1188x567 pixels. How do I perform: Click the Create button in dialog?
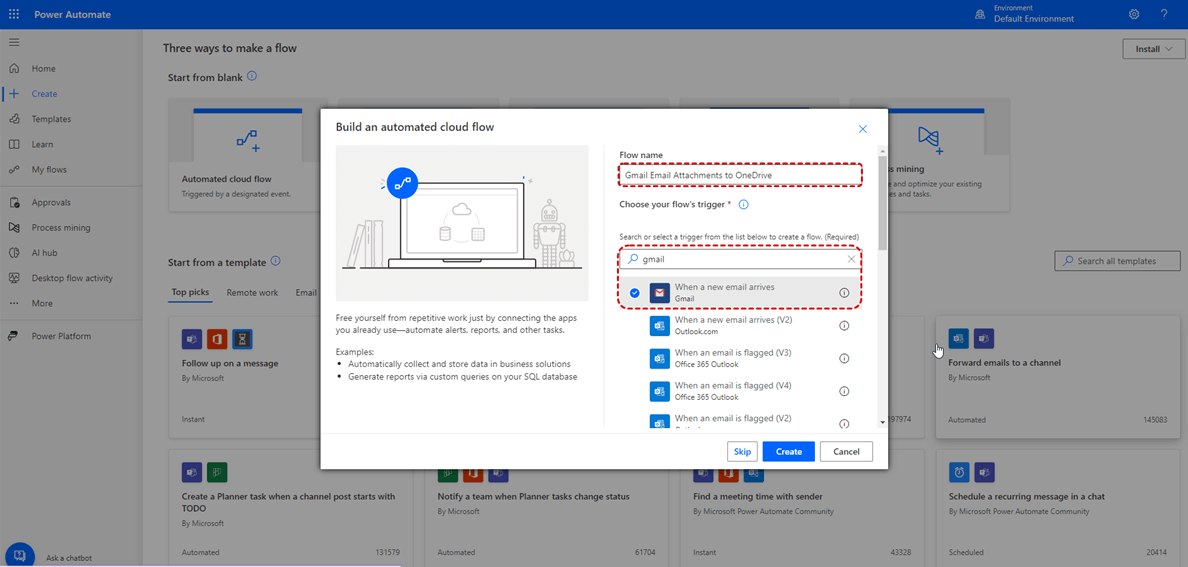point(788,452)
